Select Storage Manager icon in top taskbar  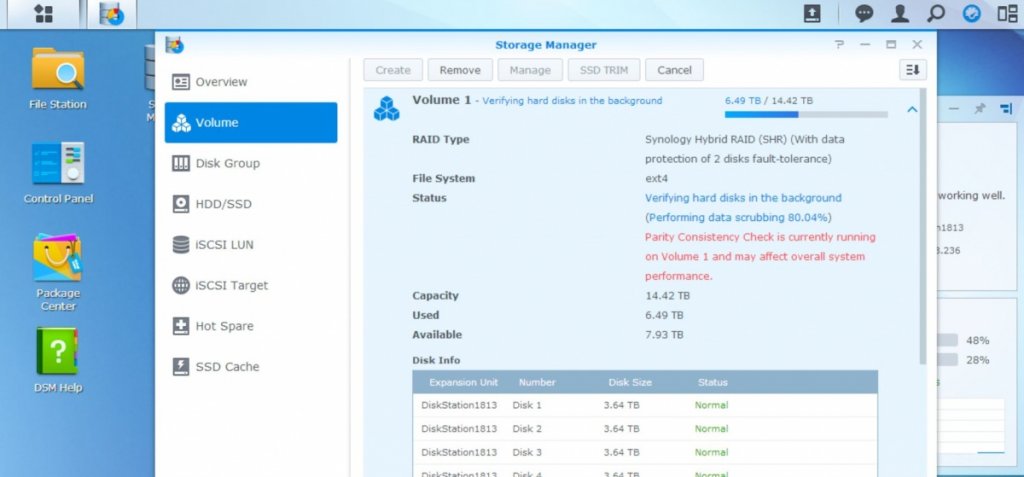coord(111,14)
